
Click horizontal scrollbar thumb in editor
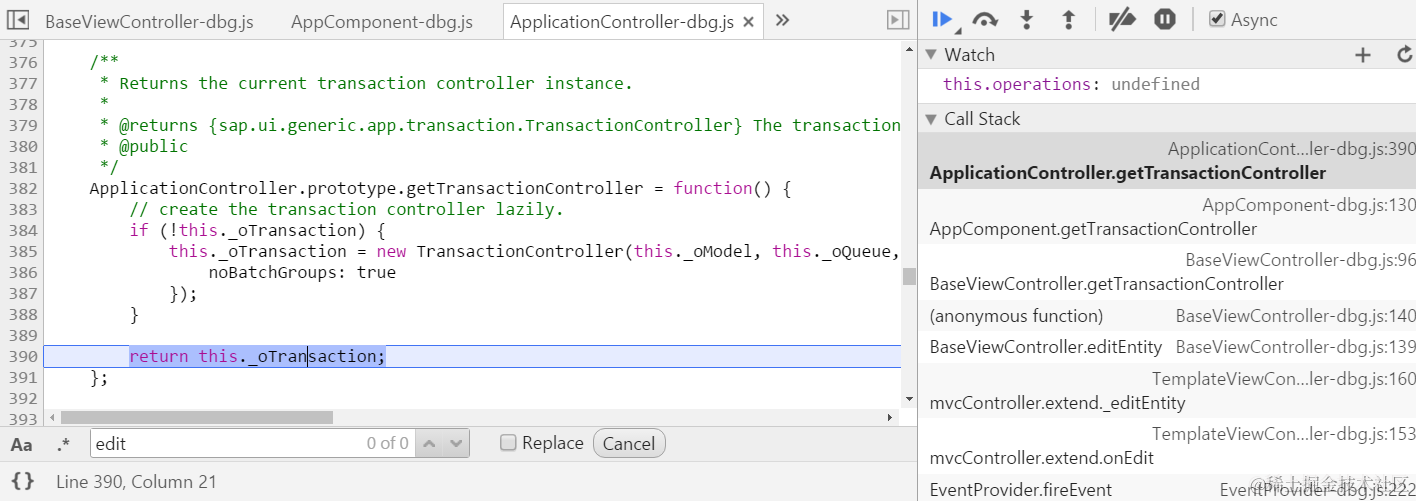pos(197,417)
